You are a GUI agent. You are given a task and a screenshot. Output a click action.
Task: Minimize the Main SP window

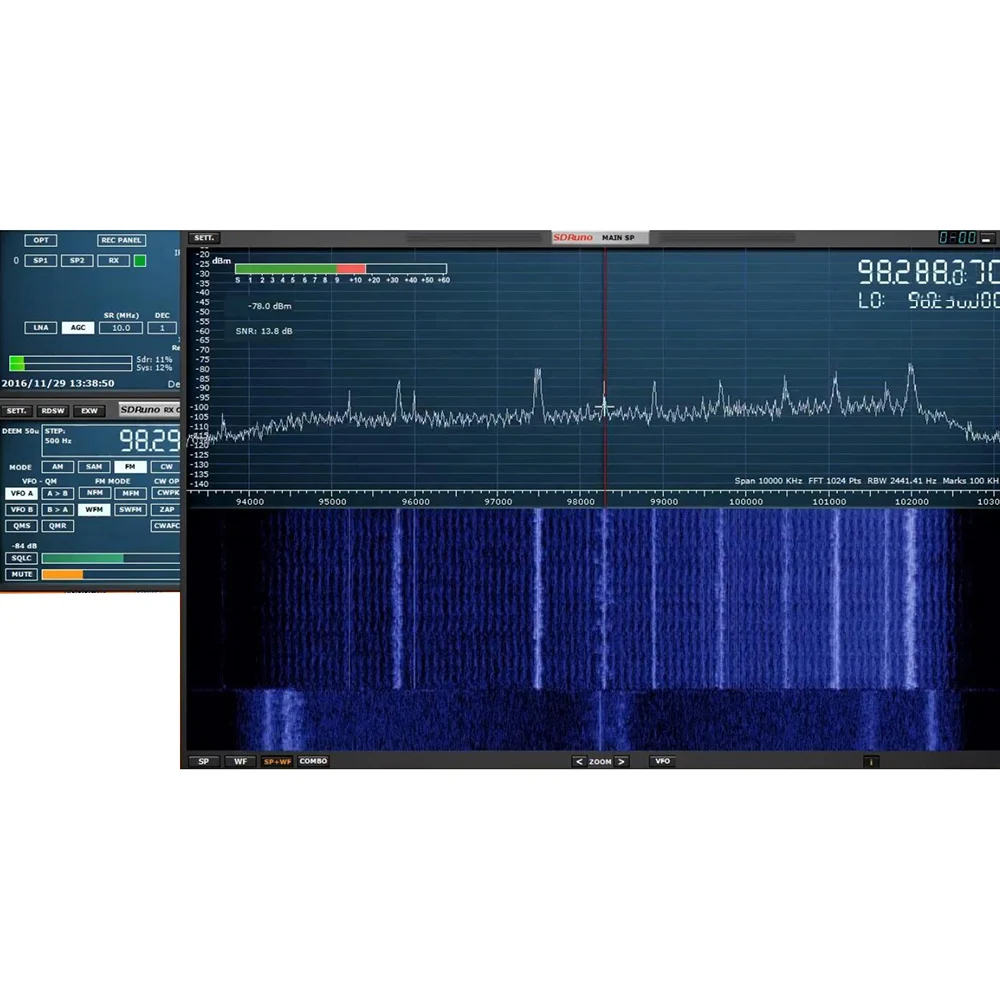[x=987, y=239]
